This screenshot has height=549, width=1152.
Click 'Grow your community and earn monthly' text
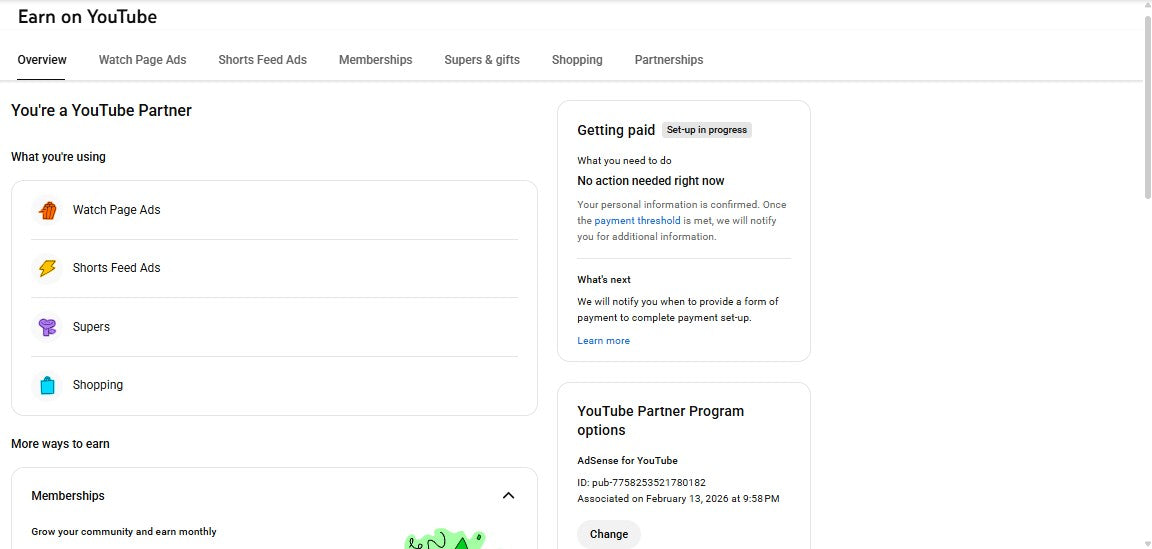(123, 531)
